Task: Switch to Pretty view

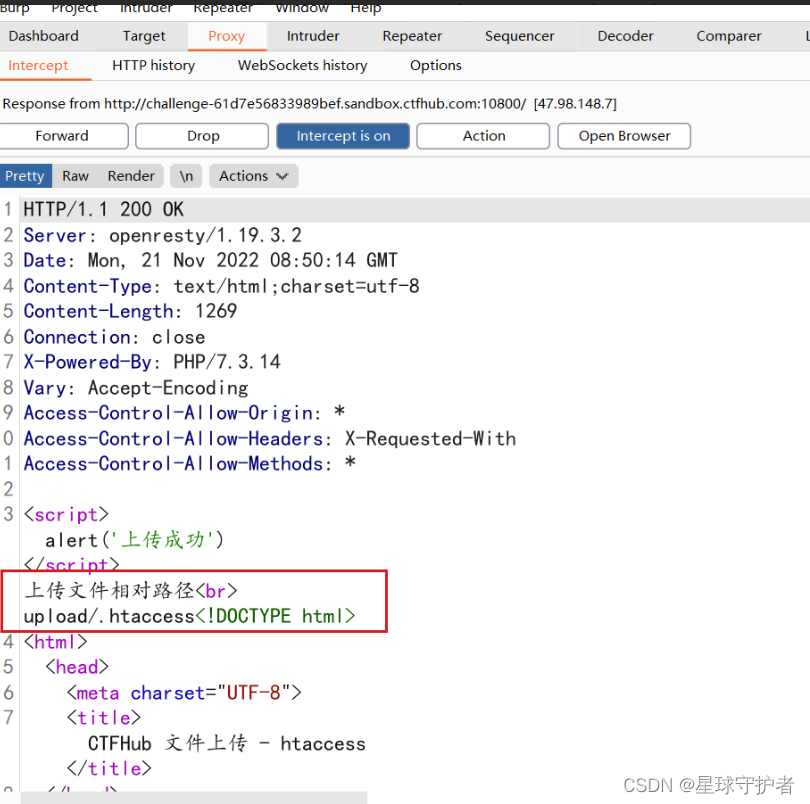Action: coord(25,176)
